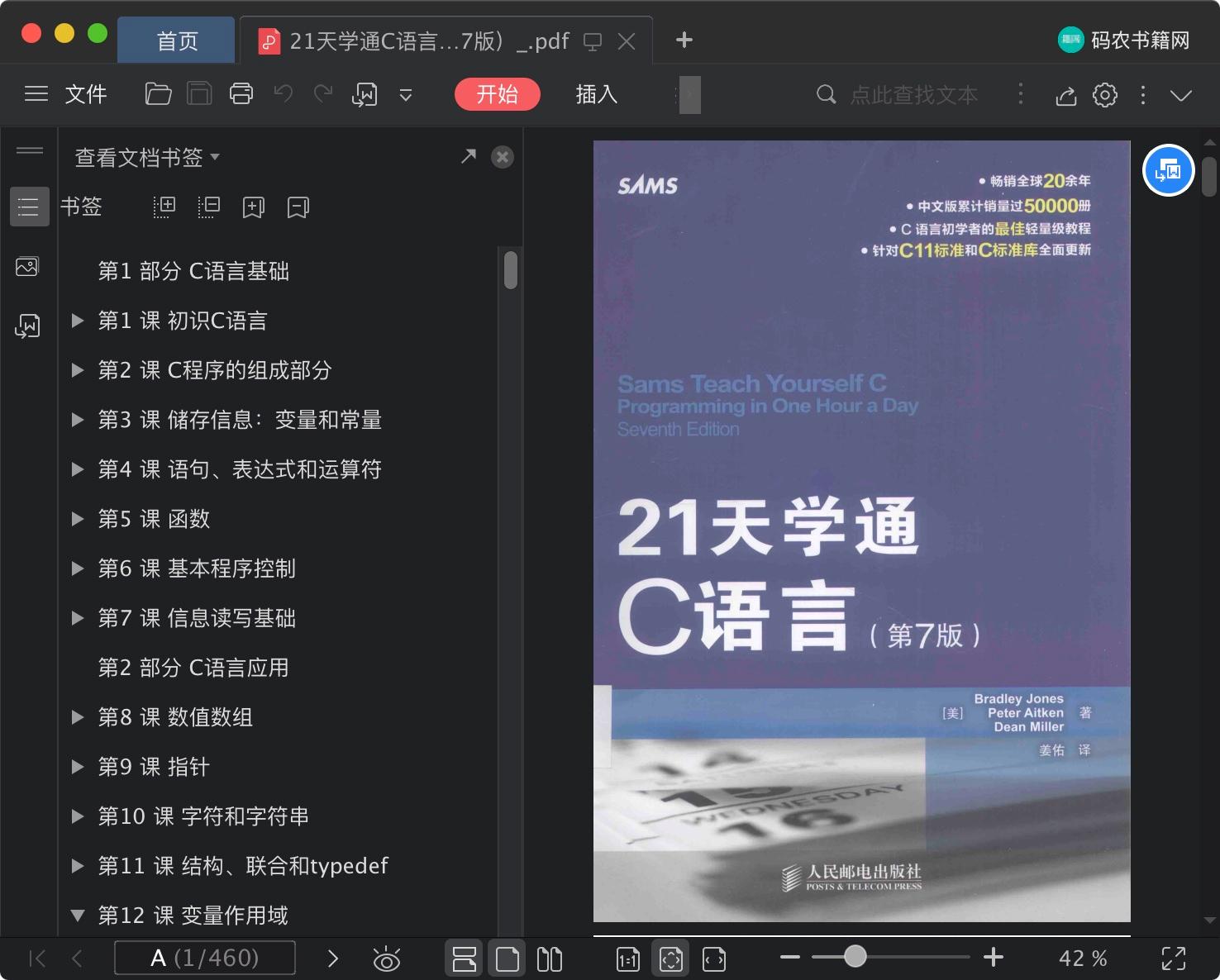The height and width of the screenshot is (980, 1220).
Task: Click the PDF convert icon in toolbar
Action: 365,95
